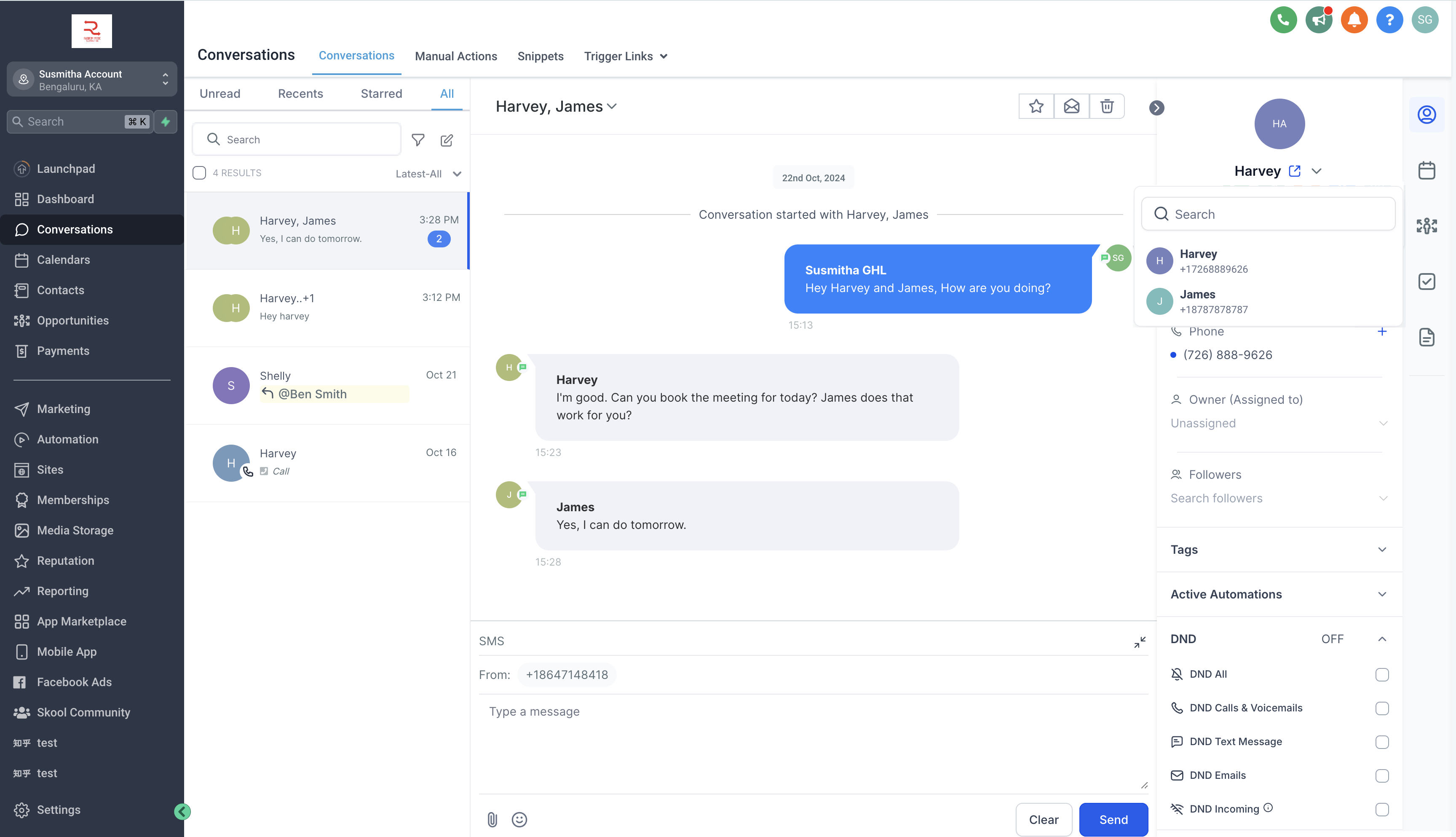Check the DND Emails checkbox

pyautogui.click(x=1382, y=775)
